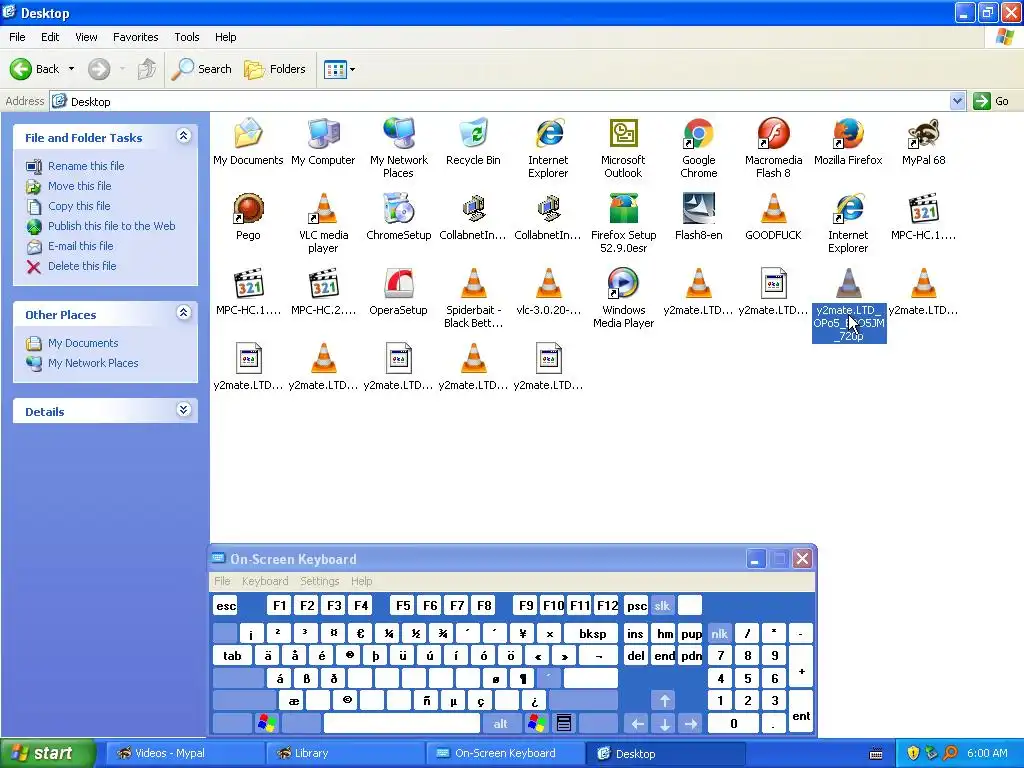The height and width of the screenshot is (768, 1024).
Task: Open On-Screen Keyboard Settings menu
Action: click(319, 581)
